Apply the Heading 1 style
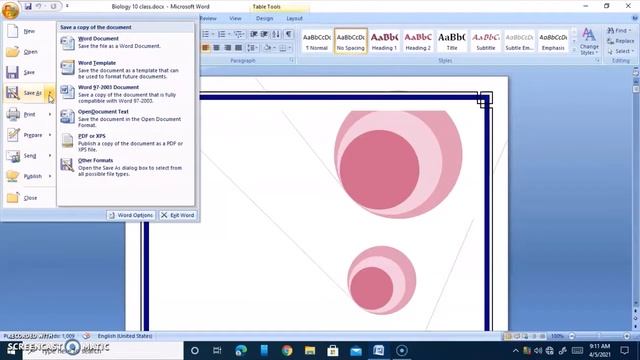This screenshot has width=640, height=360. [x=384, y=41]
